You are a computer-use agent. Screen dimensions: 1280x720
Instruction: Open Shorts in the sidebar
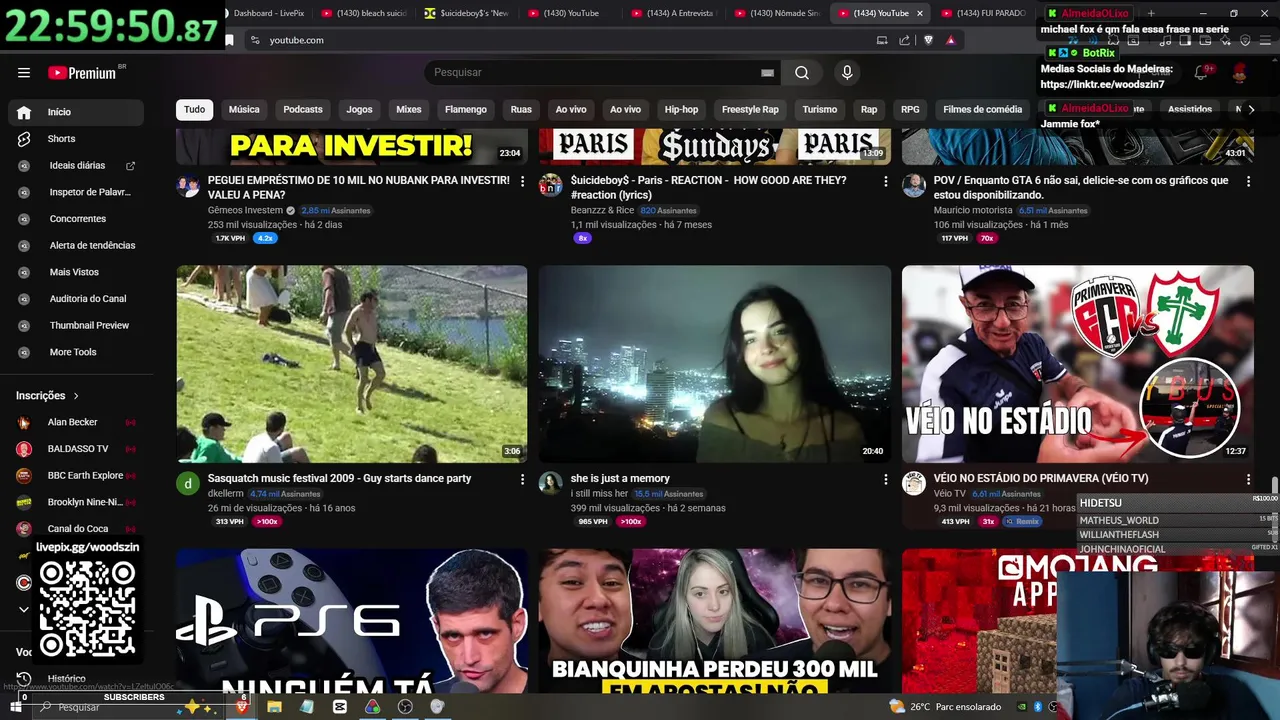pyautogui.click(x=76, y=139)
